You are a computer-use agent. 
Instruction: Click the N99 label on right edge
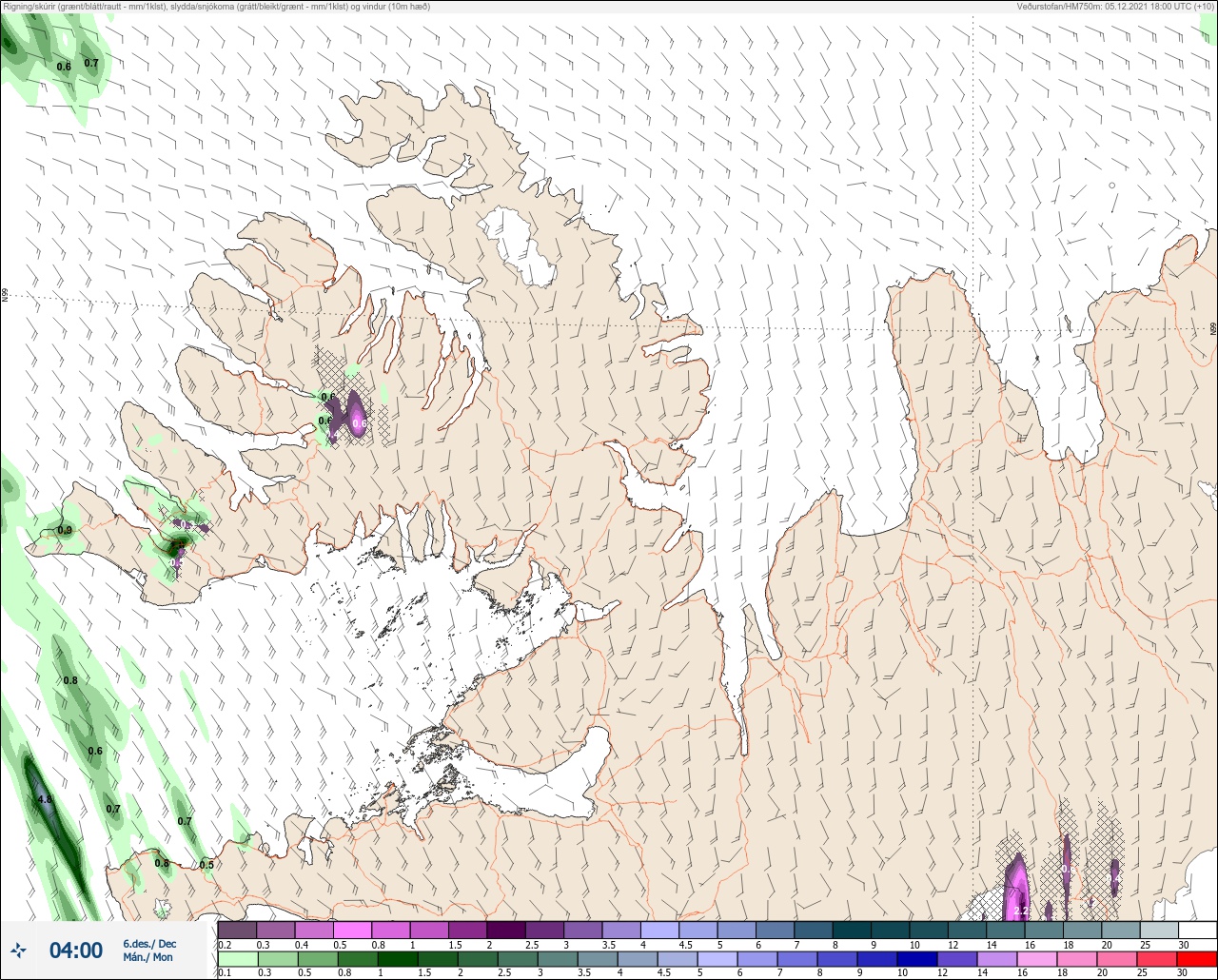coord(1213,328)
